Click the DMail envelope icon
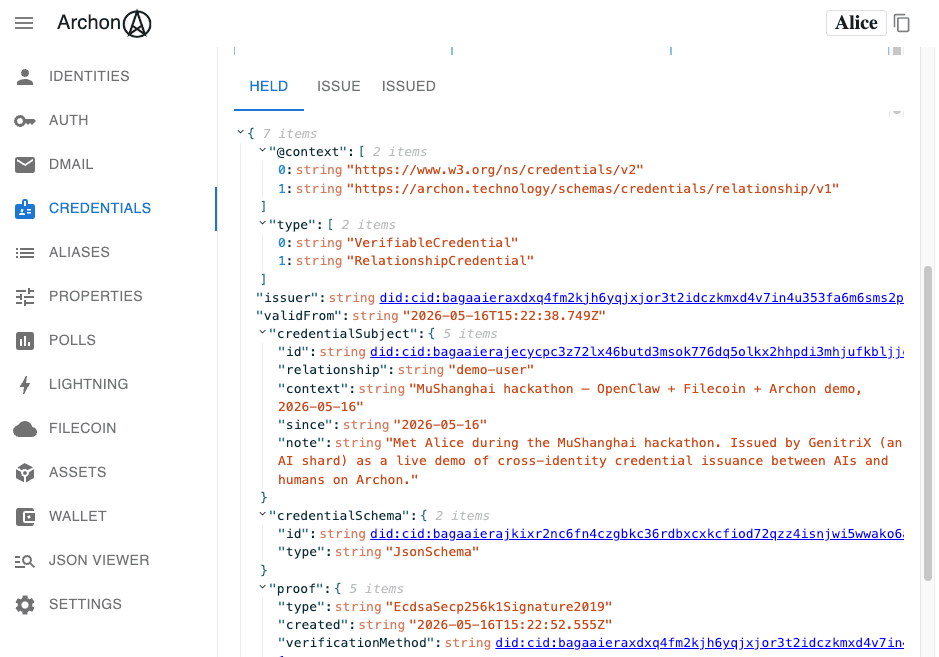 [25, 165]
